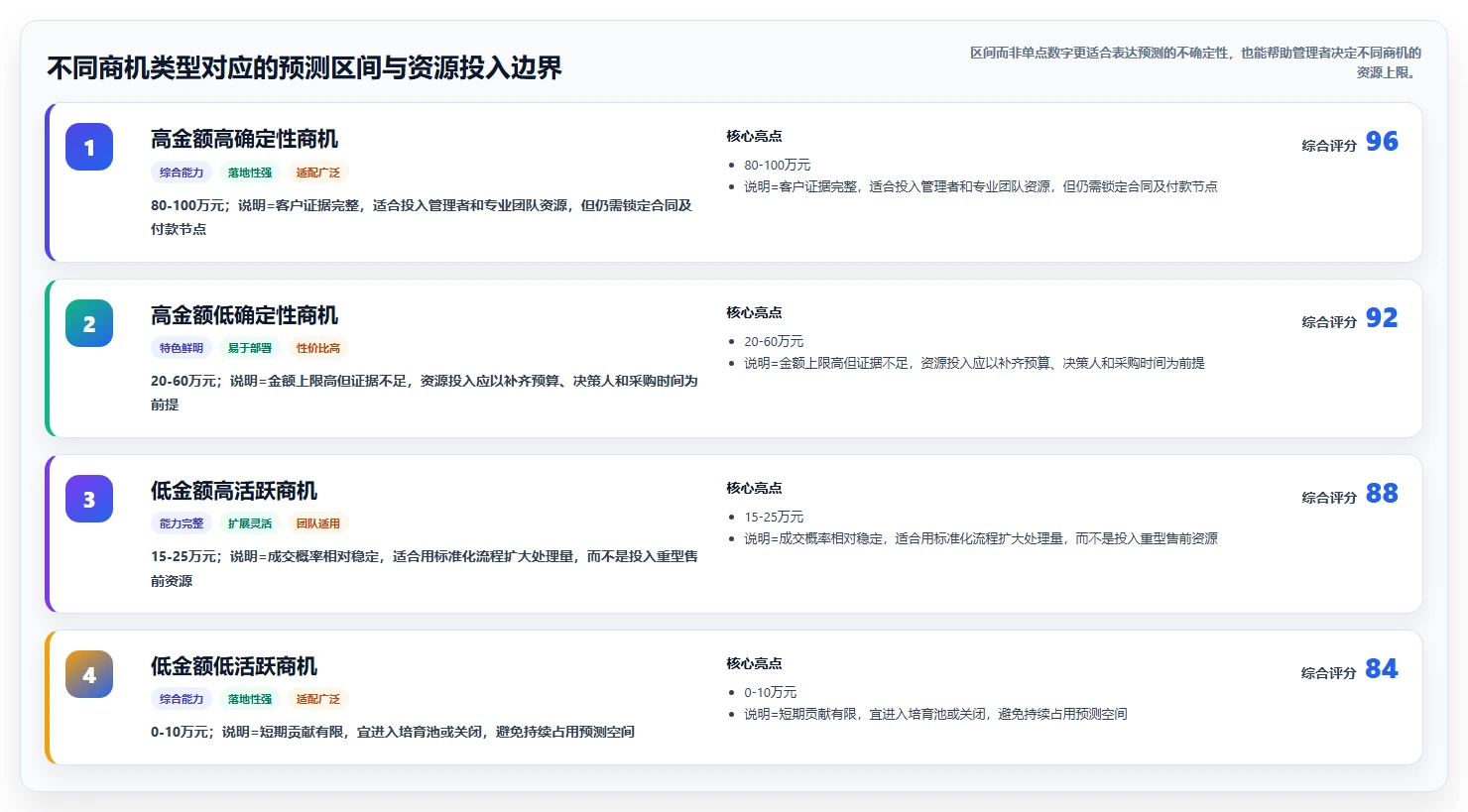Click 核心亮点 heading in 低金额低活跃商机 card
This screenshot has height=812, width=1468.
coord(754,664)
